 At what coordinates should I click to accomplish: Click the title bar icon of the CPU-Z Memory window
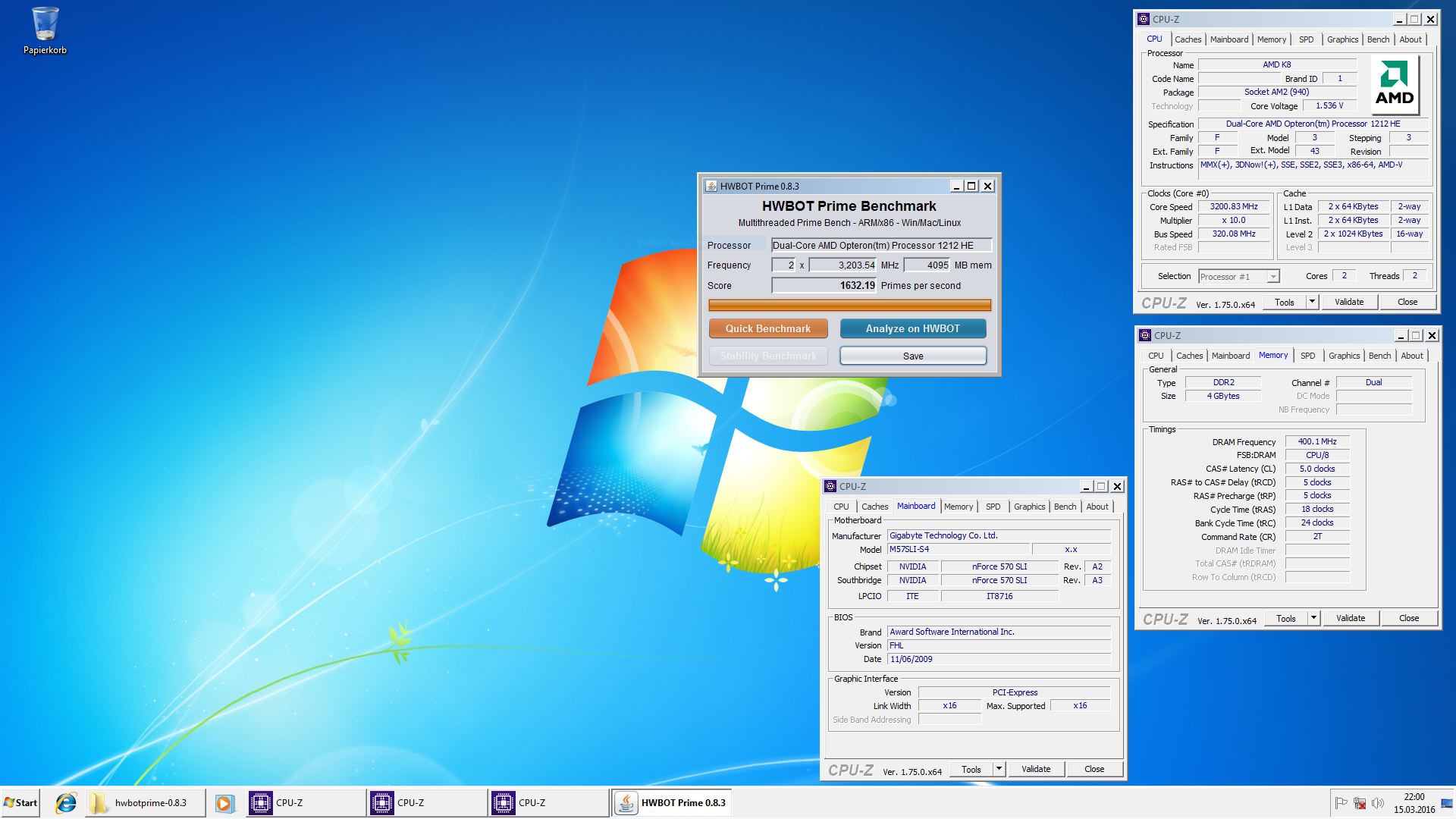(1144, 335)
